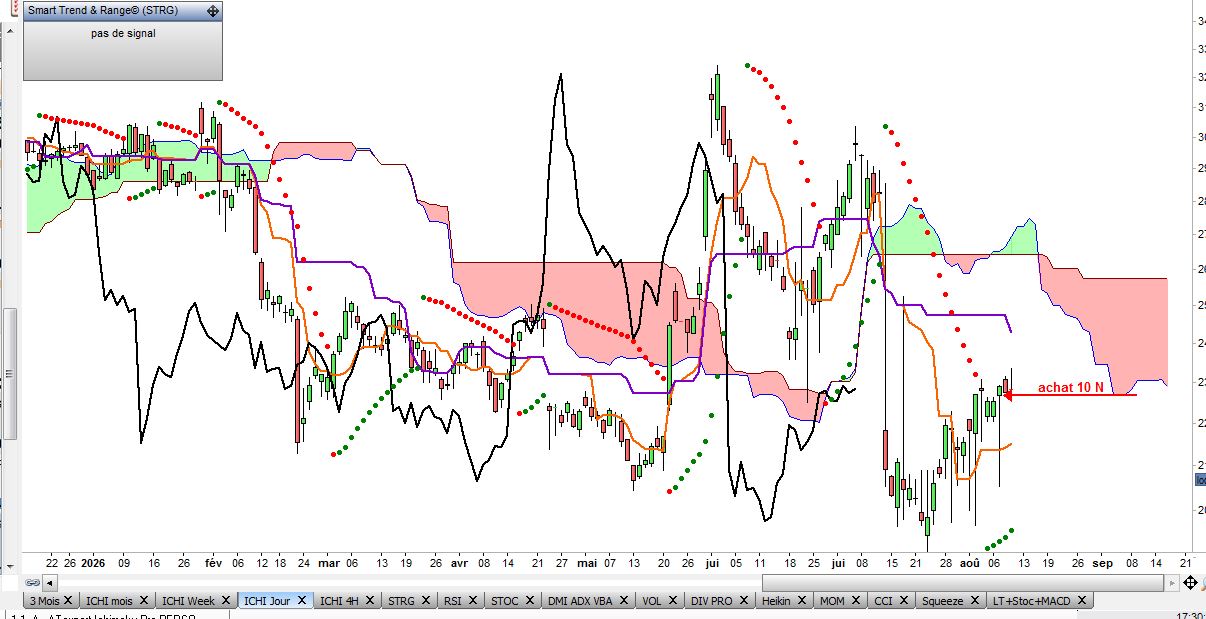1206x619 pixels.
Task: Close the ICHI 4H tab
Action: (369, 600)
